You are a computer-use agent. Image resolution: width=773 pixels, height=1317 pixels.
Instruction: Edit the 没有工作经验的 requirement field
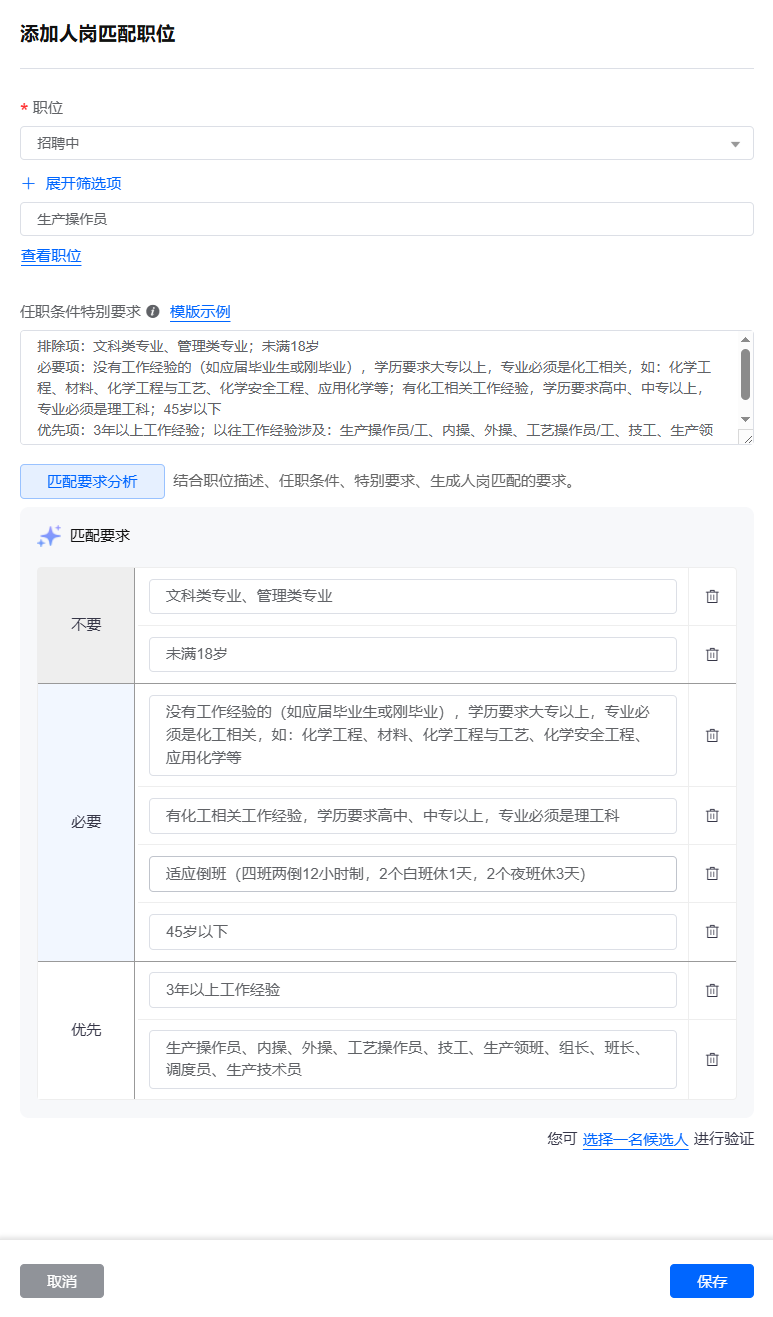(413, 735)
